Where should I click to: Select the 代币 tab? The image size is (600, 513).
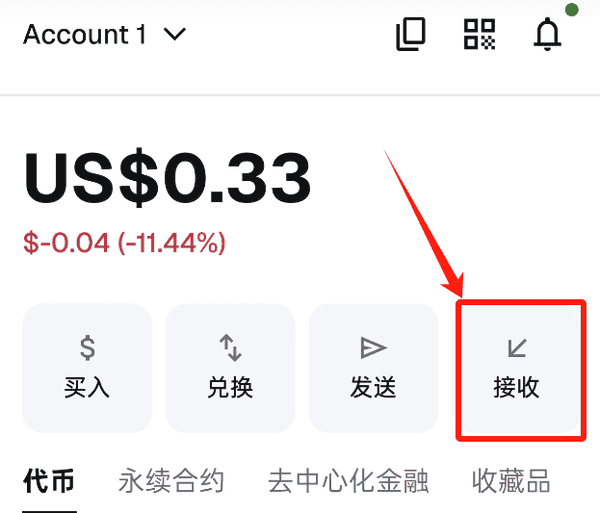pos(49,481)
